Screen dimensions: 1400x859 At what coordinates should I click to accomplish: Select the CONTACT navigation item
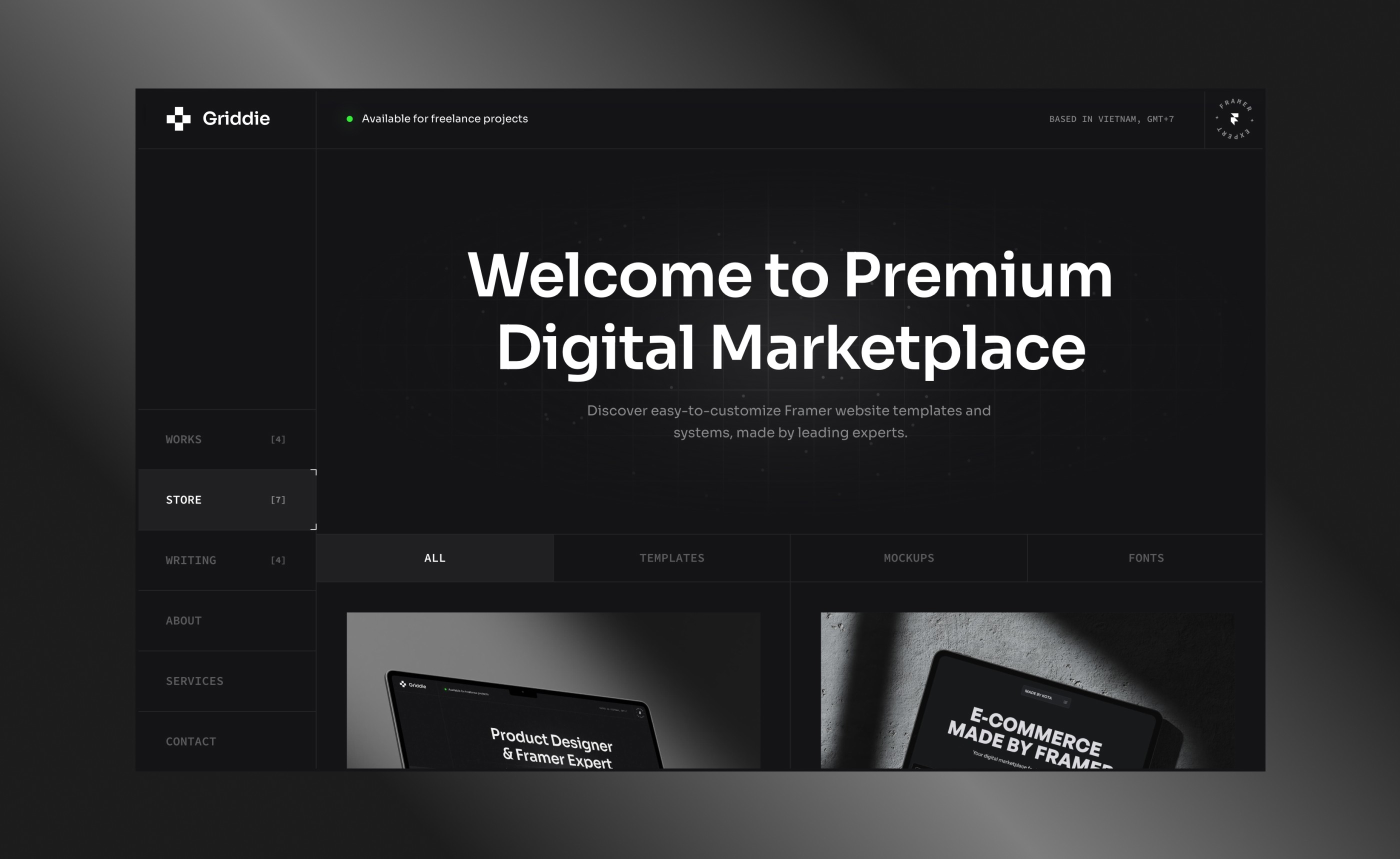click(x=190, y=741)
